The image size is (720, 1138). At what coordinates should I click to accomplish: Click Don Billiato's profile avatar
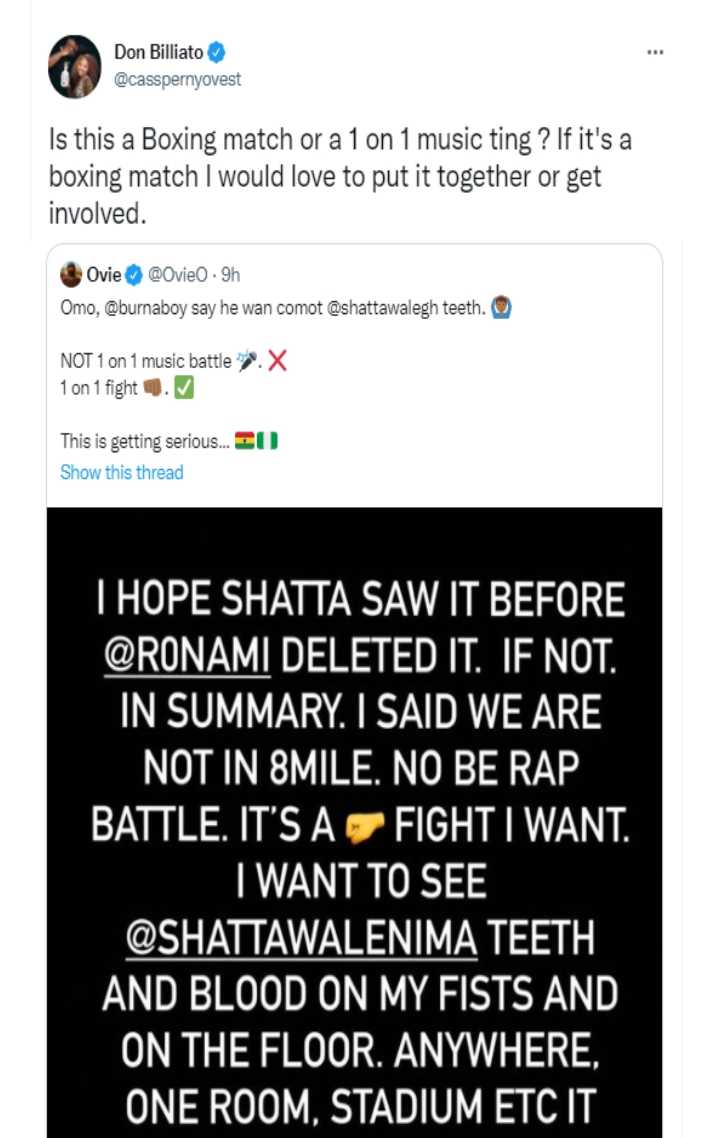75,67
